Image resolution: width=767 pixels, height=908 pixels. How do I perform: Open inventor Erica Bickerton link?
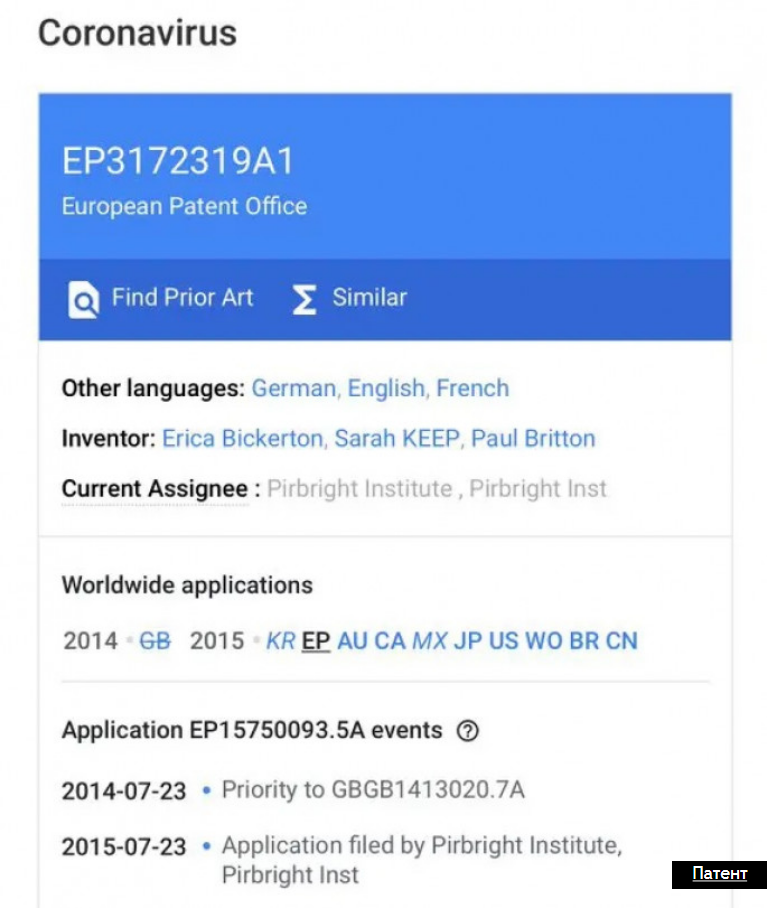point(243,439)
